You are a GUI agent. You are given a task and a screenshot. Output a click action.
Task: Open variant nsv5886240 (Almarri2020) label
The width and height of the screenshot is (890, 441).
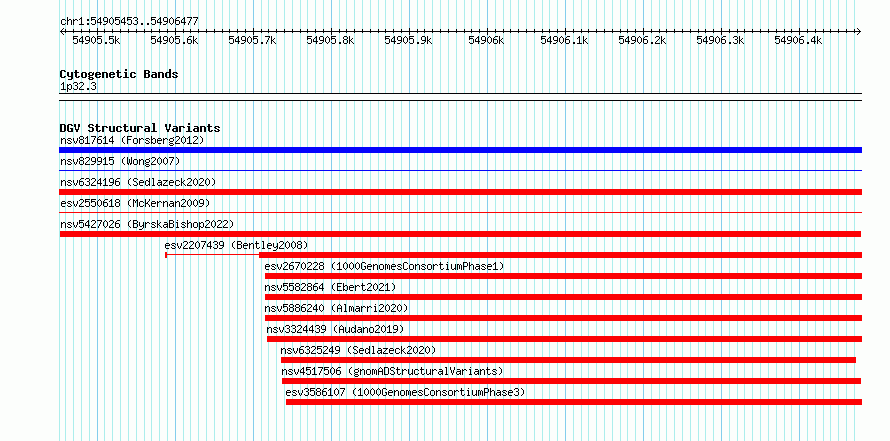(336, 308)
